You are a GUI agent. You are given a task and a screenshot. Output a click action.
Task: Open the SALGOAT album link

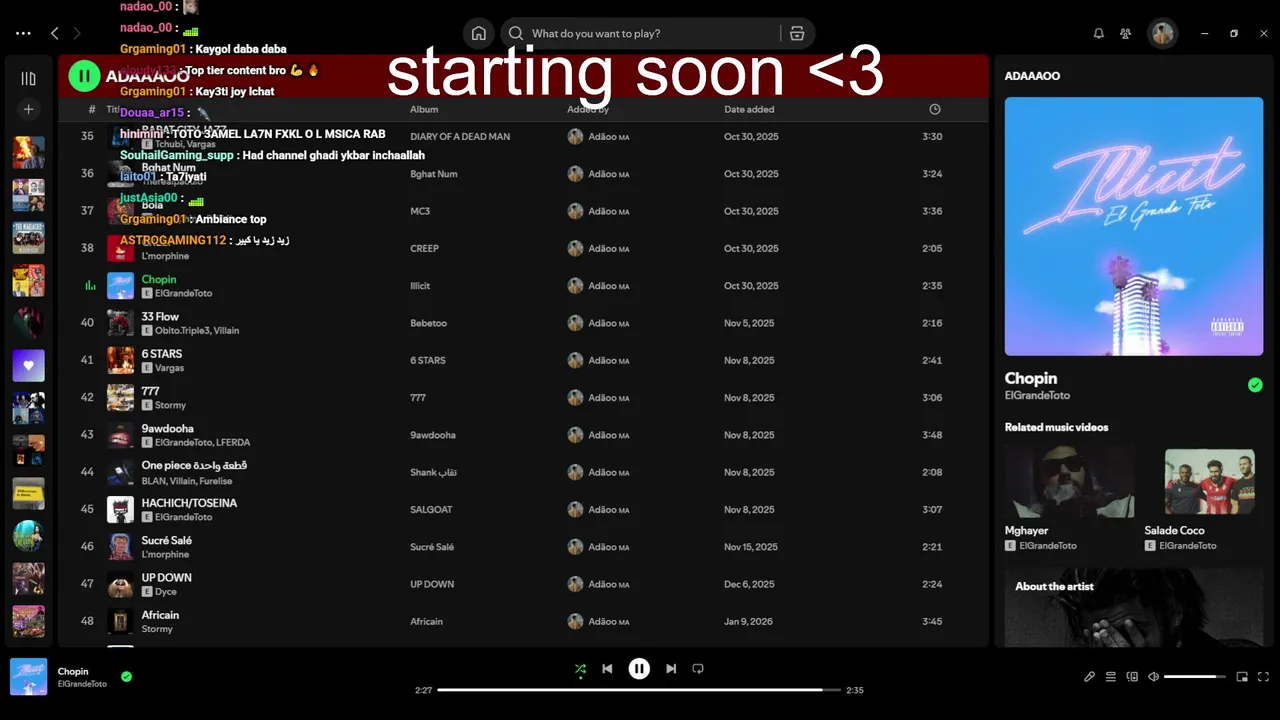[431, 509]
